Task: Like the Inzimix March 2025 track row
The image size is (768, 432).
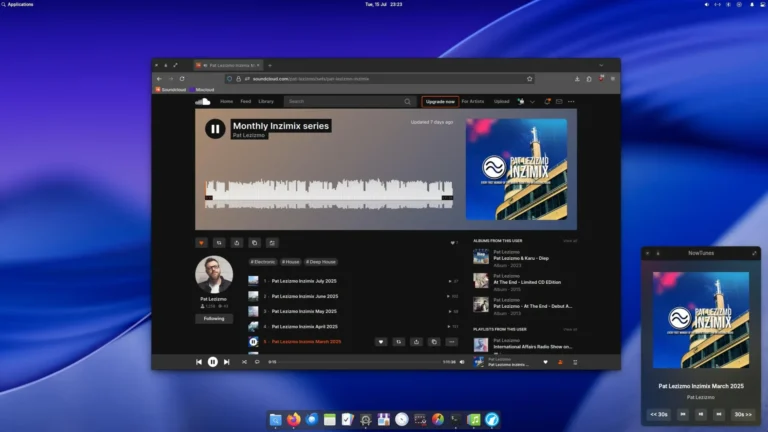Action: pyautogui.click(x=381, y=342)
